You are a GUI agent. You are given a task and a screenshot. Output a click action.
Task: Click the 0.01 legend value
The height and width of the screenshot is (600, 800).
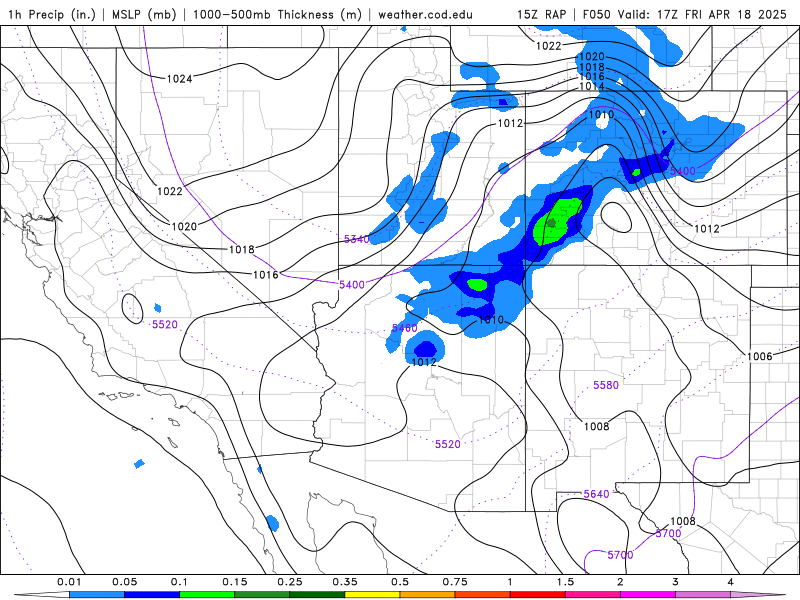(x=69, y=582)
